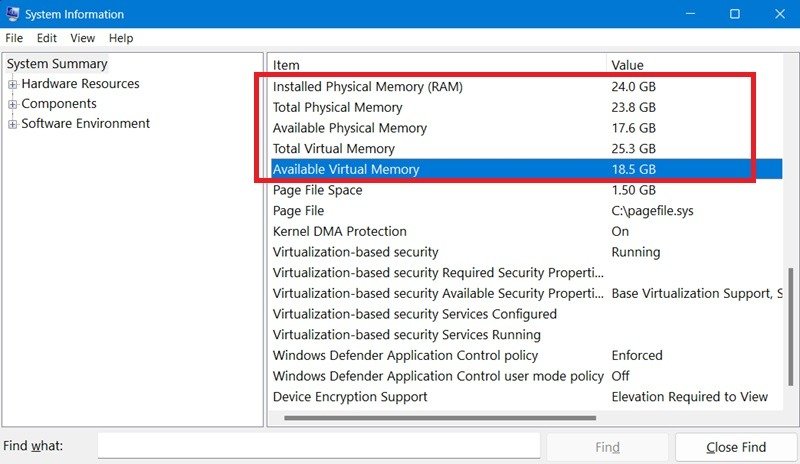Expand the Hardware Resources node
The height and width of the screenshot is (464, 800).
coord(13,84)
